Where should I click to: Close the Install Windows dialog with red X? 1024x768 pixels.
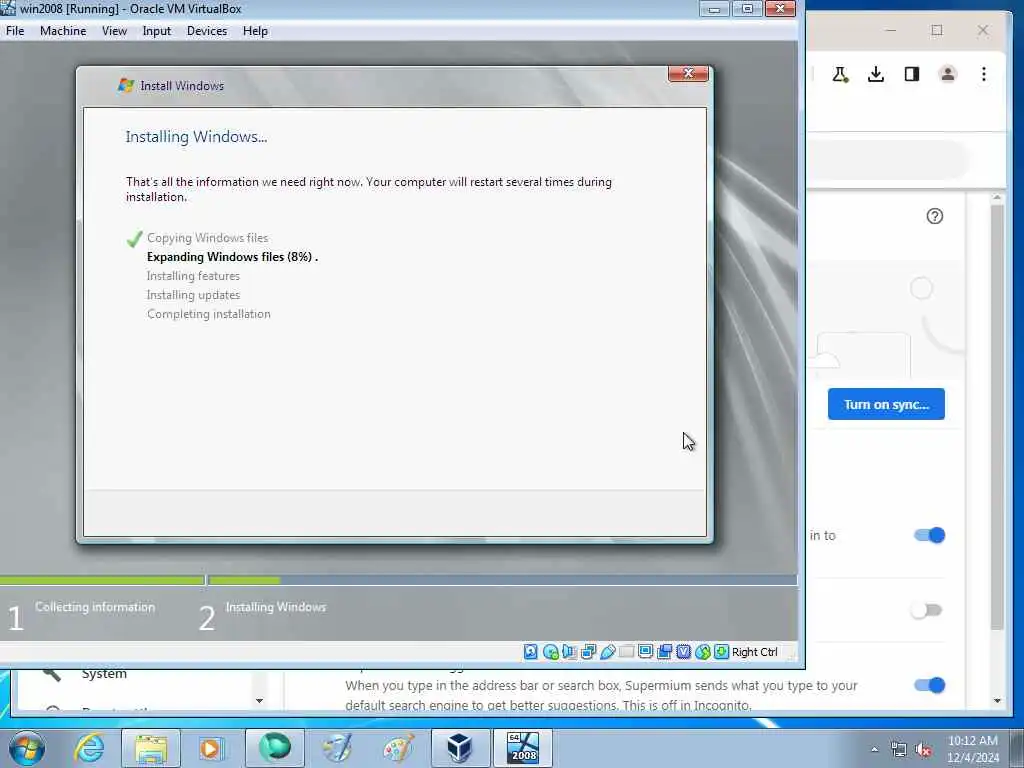(x=688, y=73)
